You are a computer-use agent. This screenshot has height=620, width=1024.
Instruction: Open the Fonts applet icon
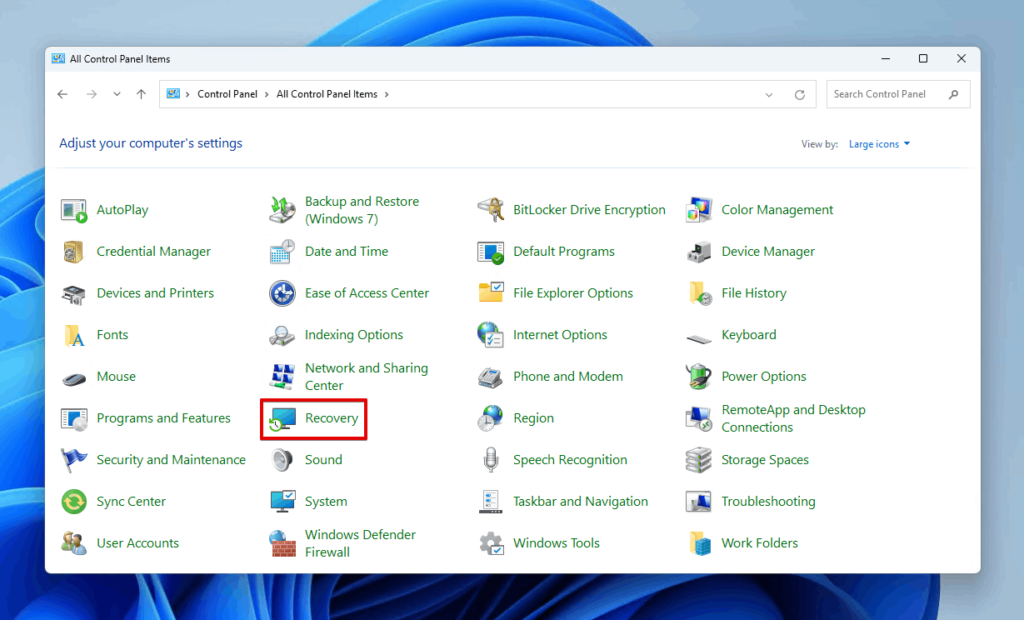112,335
